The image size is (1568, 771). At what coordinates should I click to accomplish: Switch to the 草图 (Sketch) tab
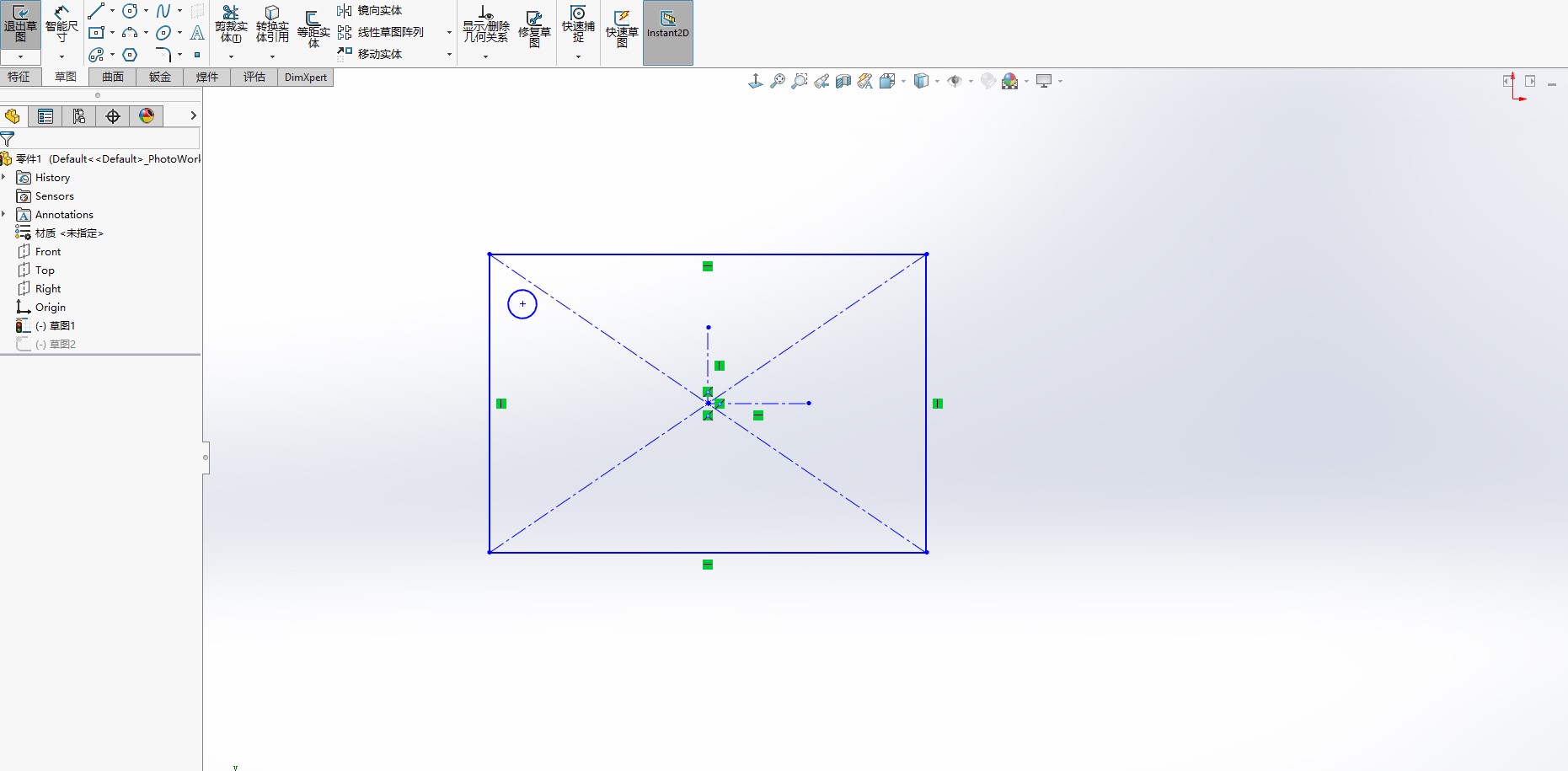coord(66,78)
